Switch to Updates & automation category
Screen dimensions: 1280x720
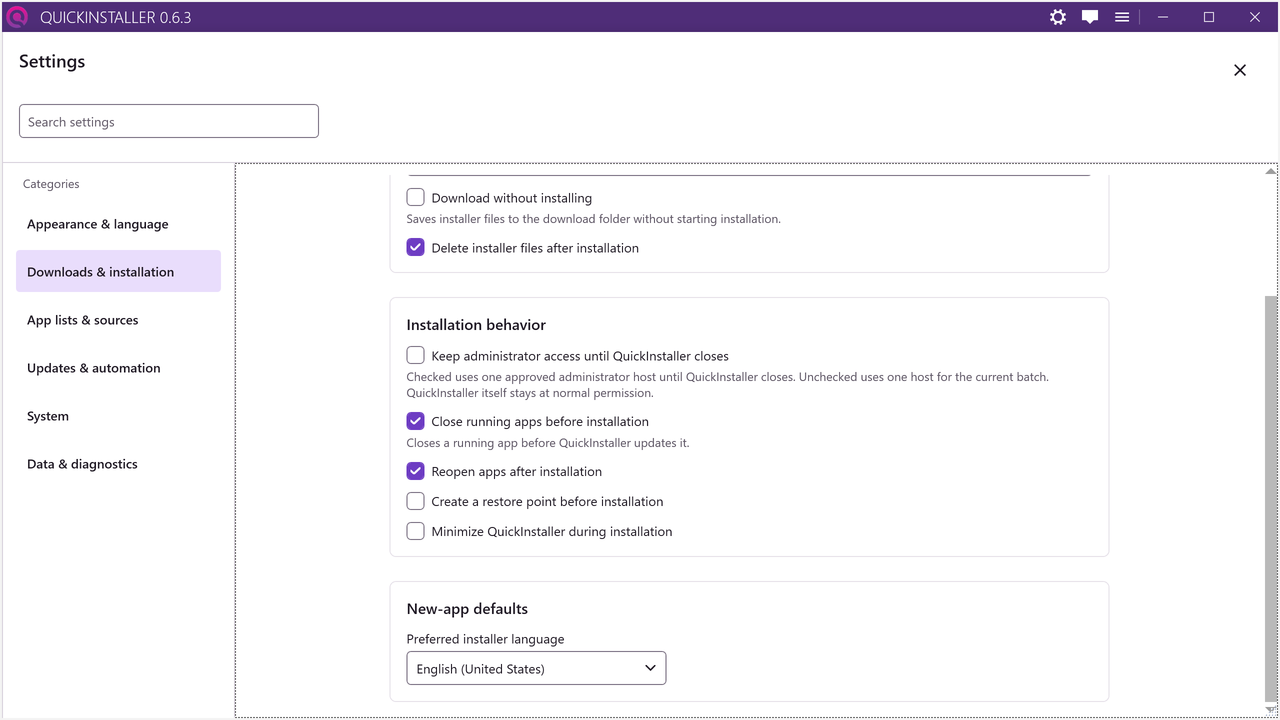point(118,368)
